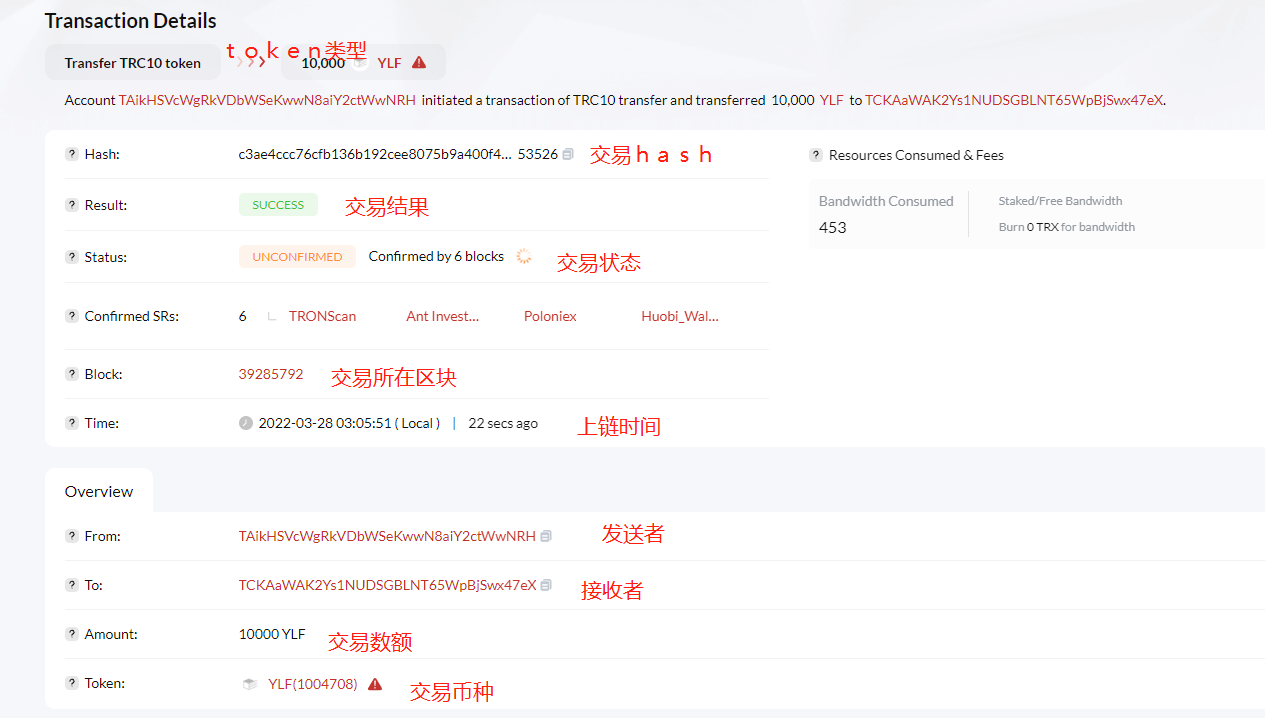Viewport: 1265px width, 718px height.
Task: Open the sender address link in Overview's From row
Action: click(387, 536)
